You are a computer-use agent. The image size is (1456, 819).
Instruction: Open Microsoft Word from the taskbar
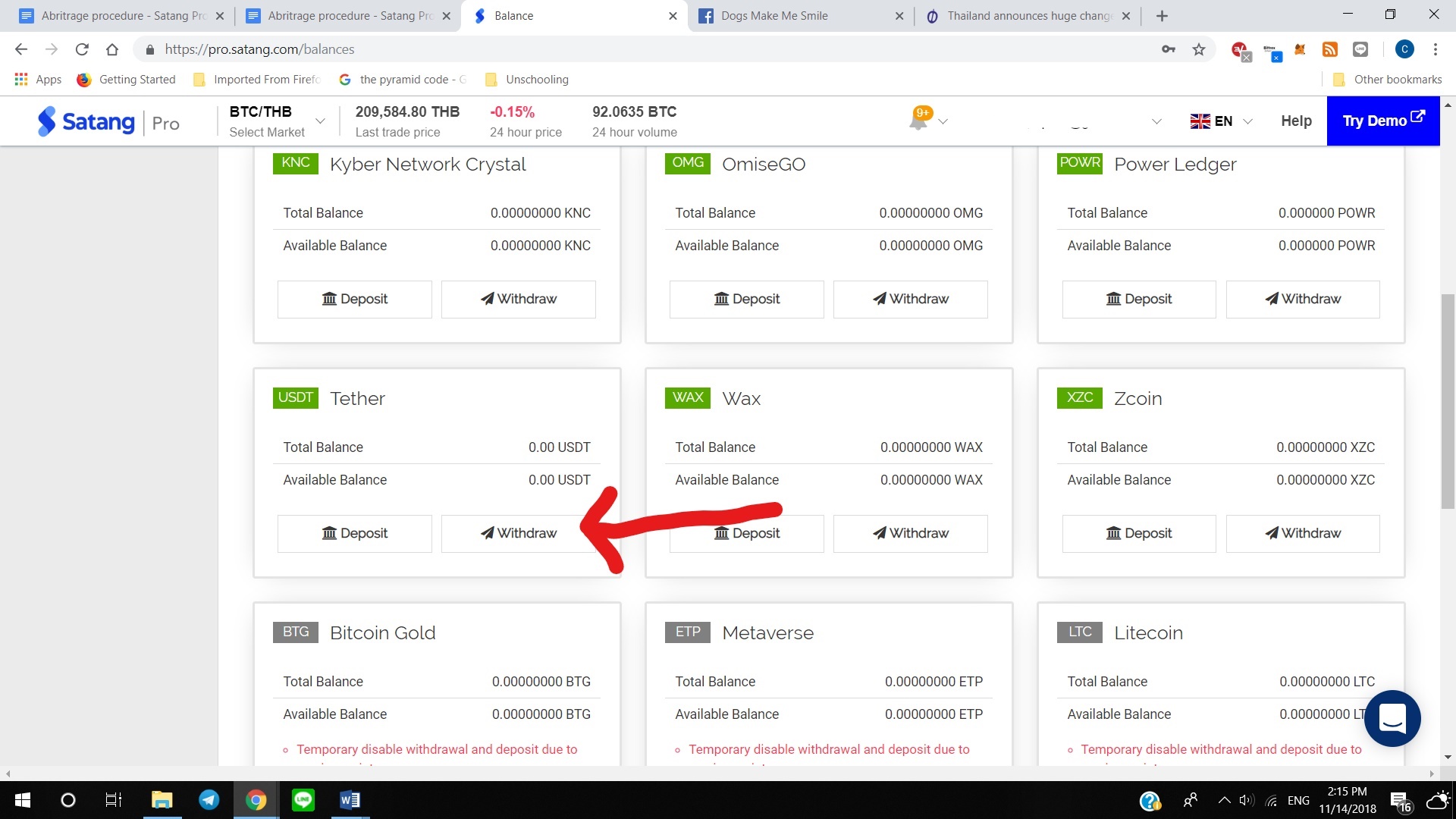pyautogui.click(x=350, y=799)
